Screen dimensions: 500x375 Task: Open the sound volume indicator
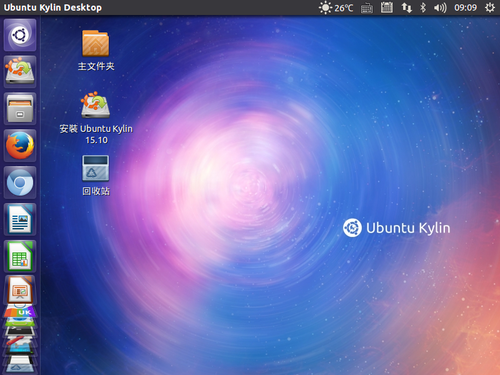click(440, 7)
